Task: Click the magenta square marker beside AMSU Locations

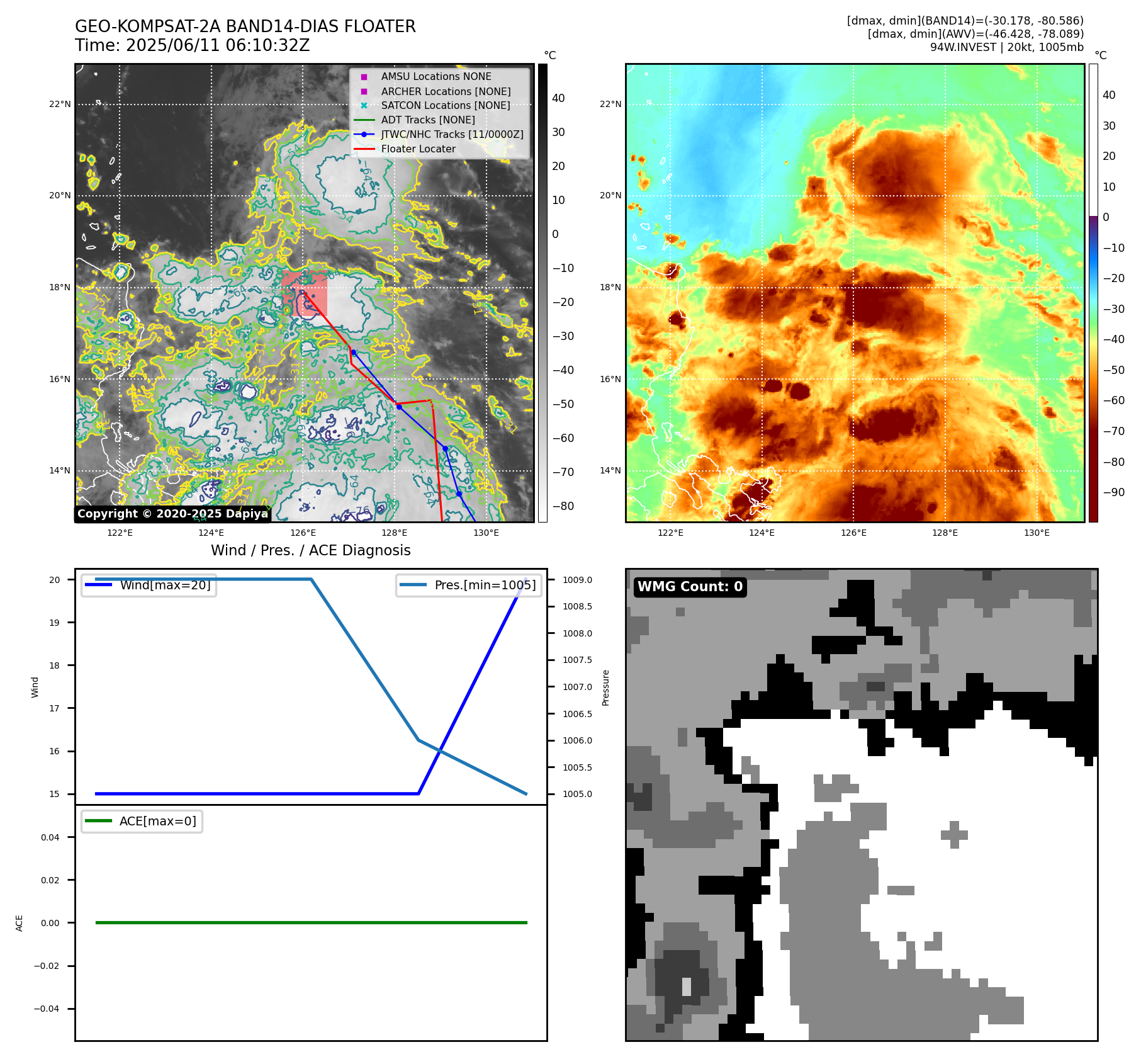Action: click(364, 77)
